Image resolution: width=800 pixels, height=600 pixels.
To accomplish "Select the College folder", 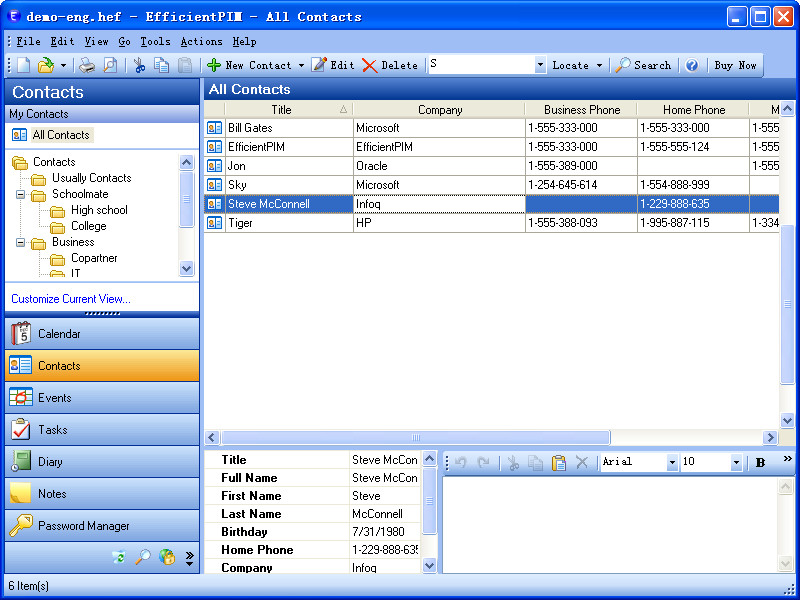I will tap(89, 226).
